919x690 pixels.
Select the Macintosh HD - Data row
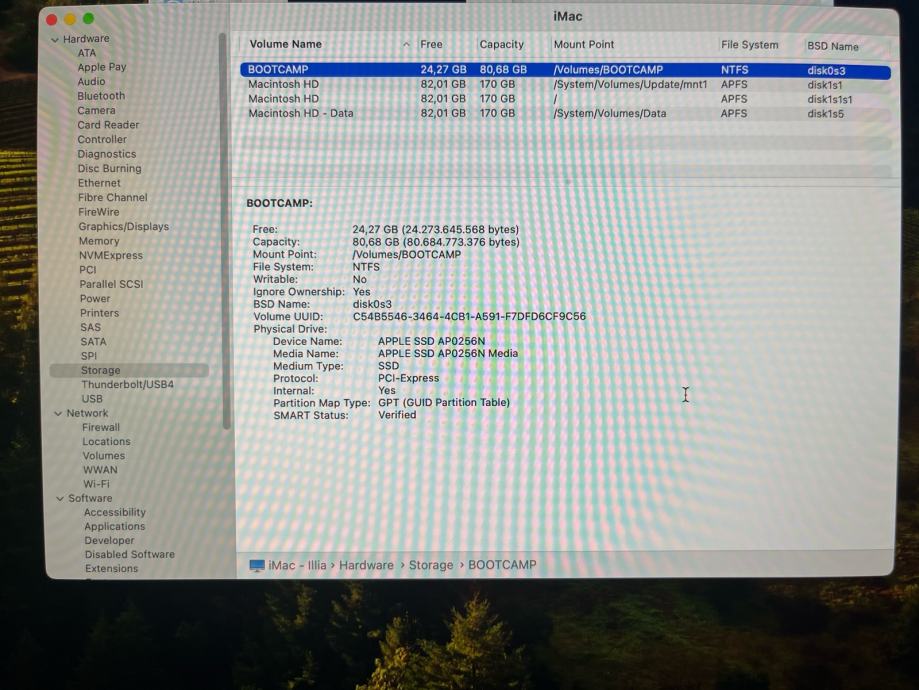tap(565, 114)
